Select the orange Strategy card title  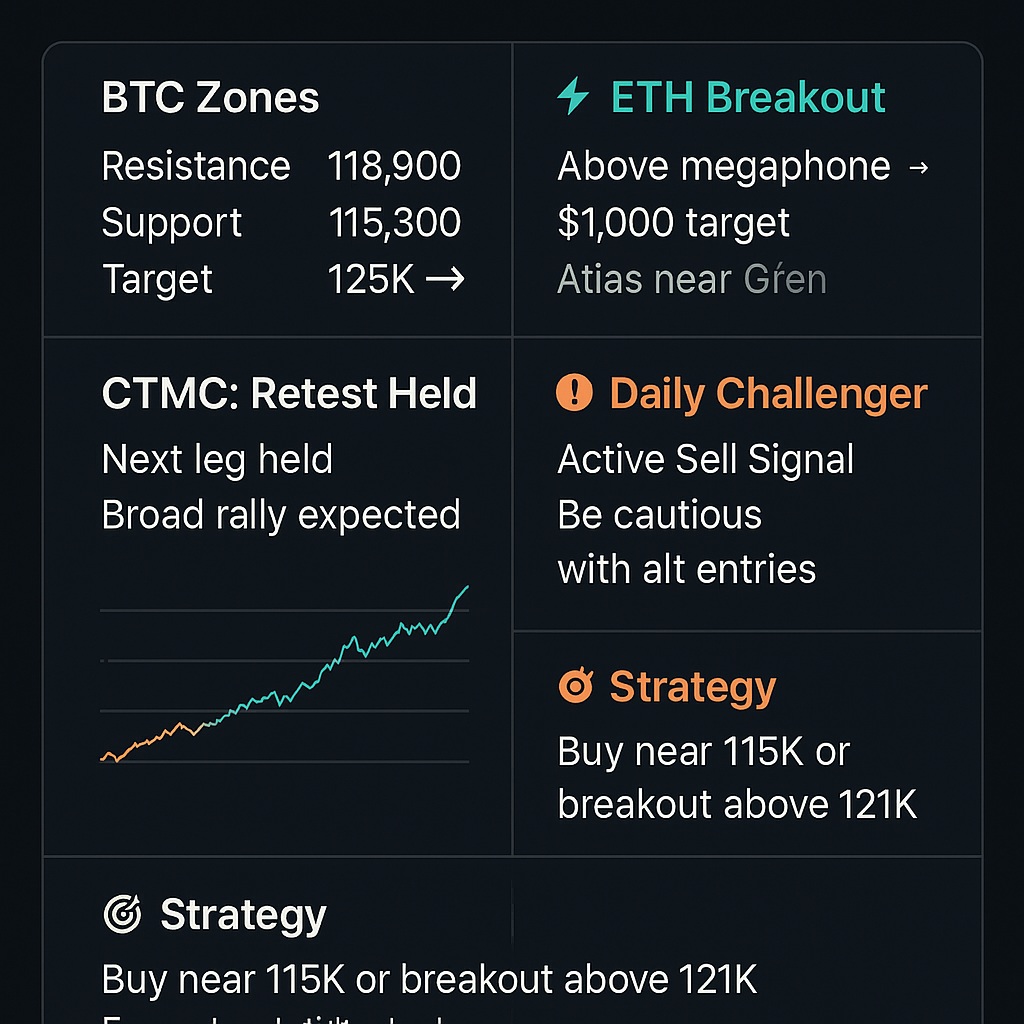(692, 687)
